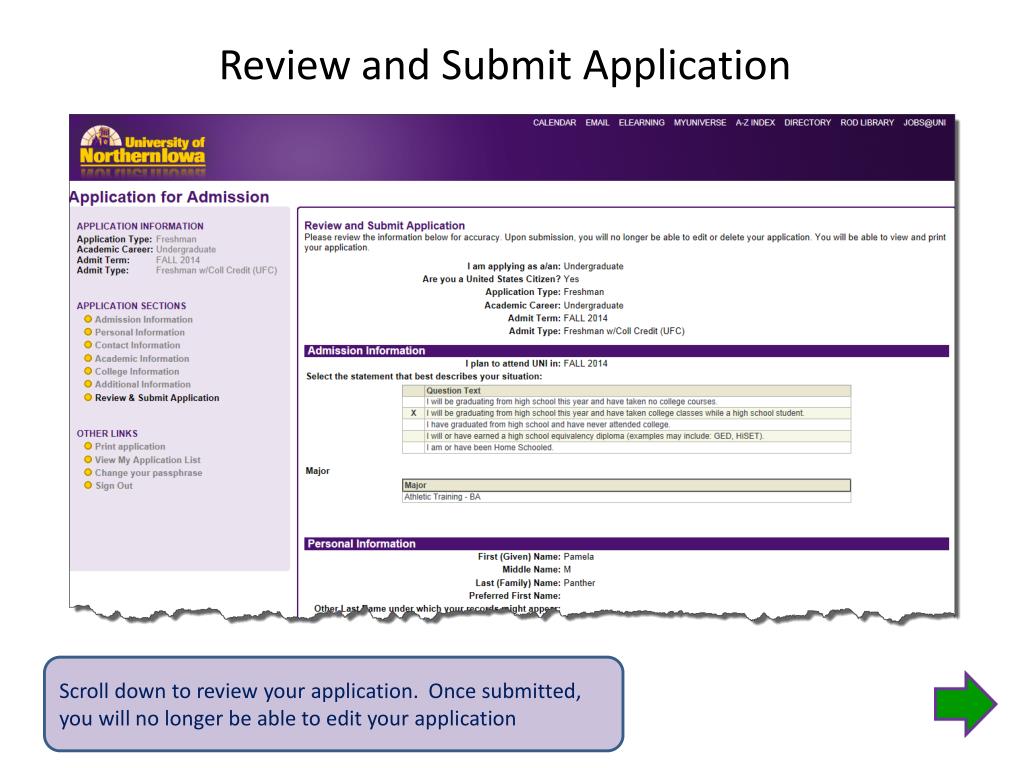Click the Sign Out link
This screenshot has width=1024, height=768.
114,486
